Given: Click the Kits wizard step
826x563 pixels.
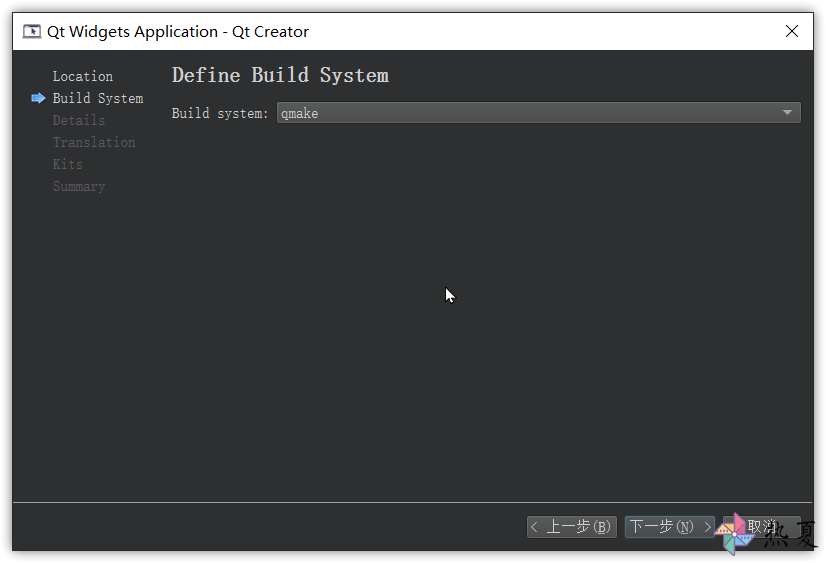Looking at the screenshot, I should [68, 165].
